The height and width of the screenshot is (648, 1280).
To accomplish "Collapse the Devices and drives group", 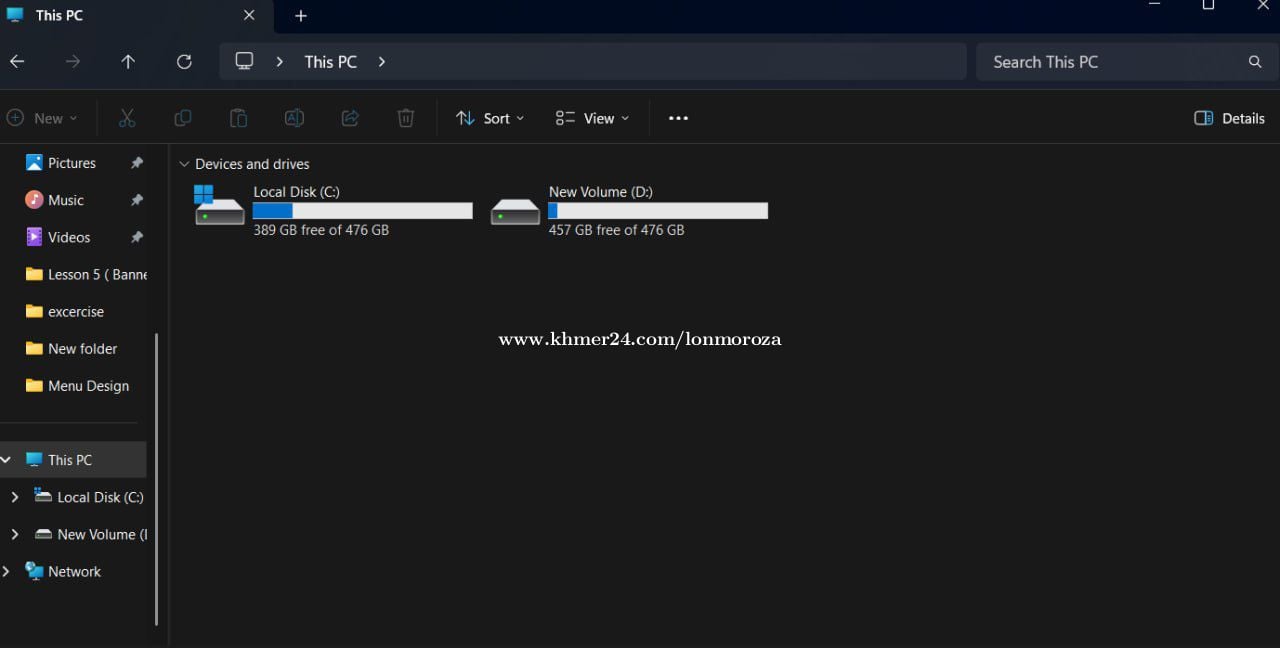I will click(184, 164).
